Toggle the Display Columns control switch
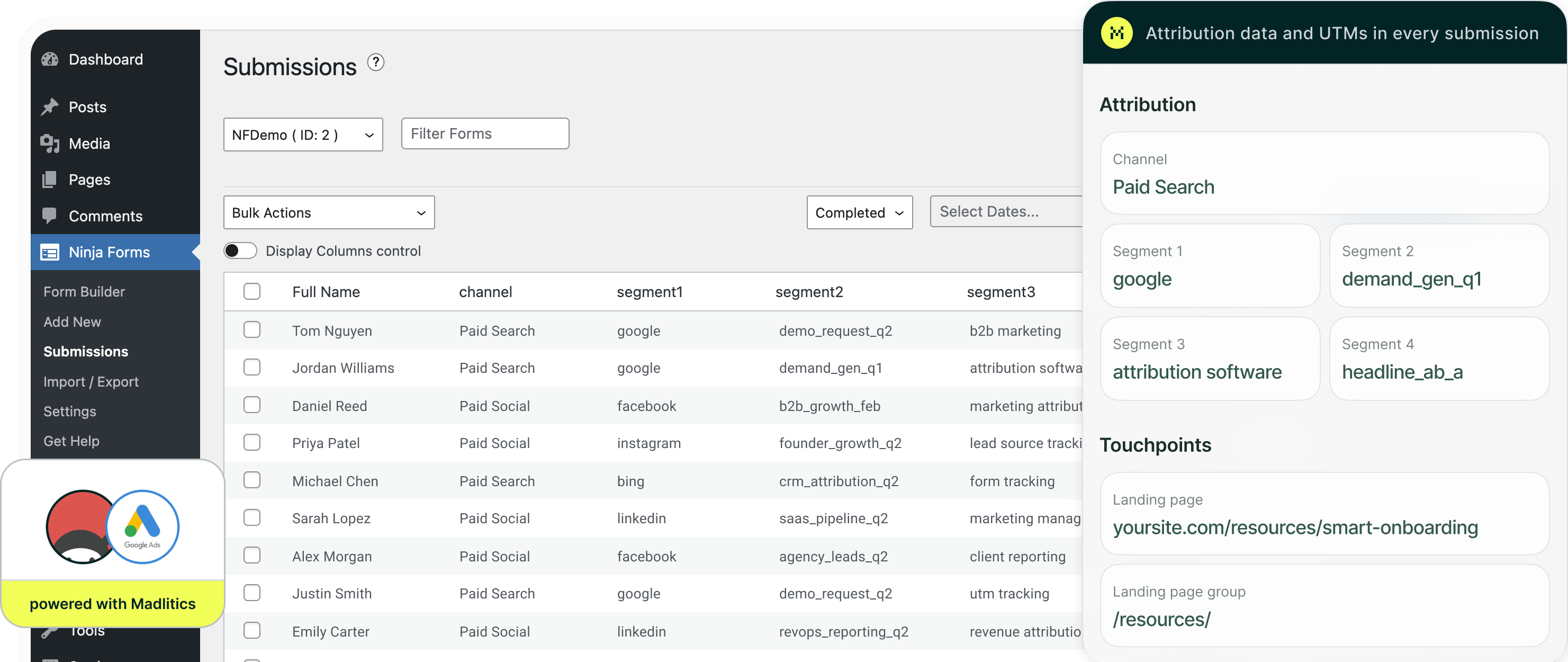Screen dimensions: 1568x662 [240, 251]
